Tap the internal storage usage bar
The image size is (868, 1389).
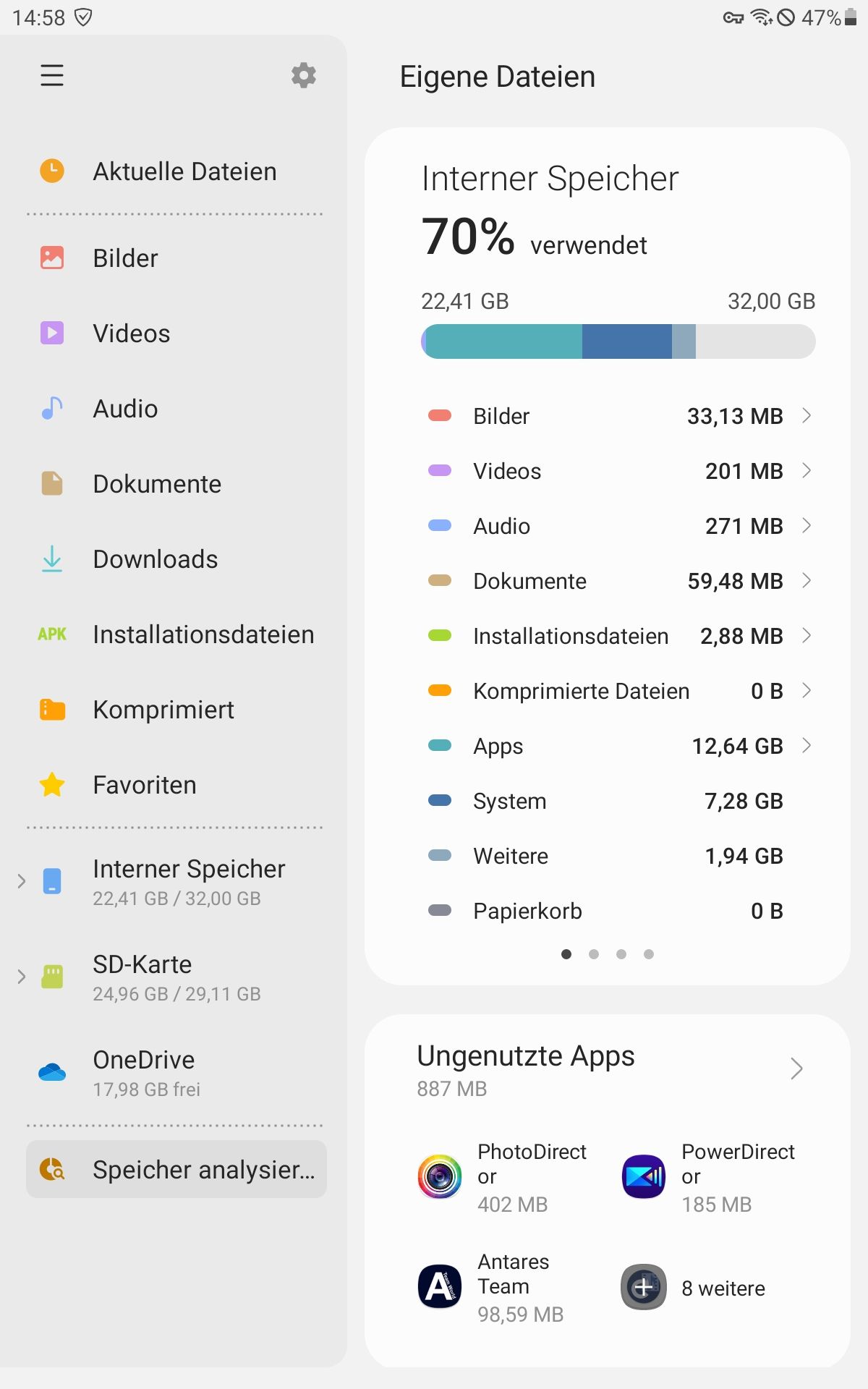click(x=618, y=341)
